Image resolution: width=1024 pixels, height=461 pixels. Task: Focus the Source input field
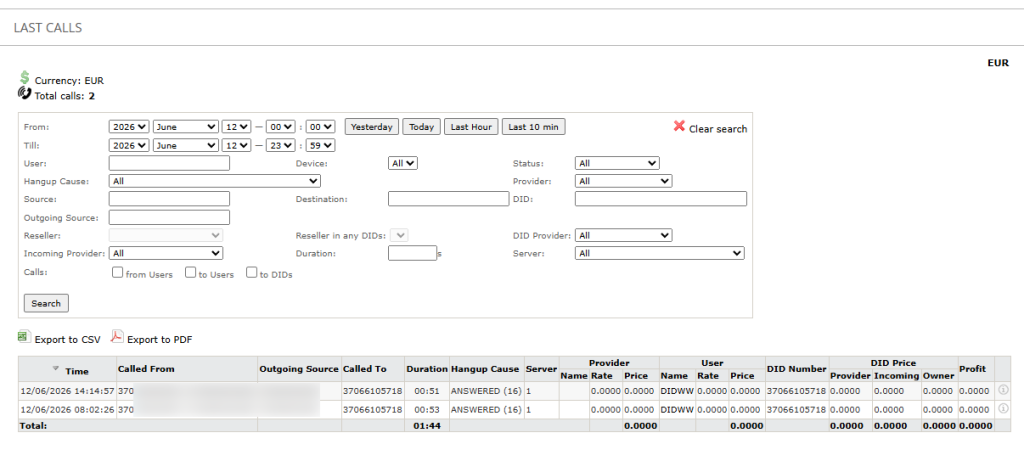coord(169,199)
